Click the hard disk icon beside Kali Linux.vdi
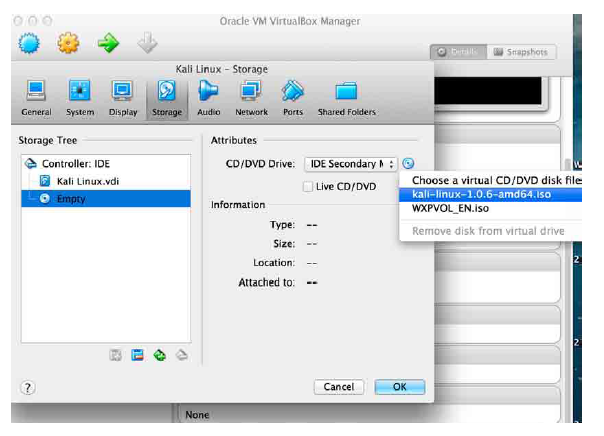This screenshot has width=604, height=436. (45, 181)
